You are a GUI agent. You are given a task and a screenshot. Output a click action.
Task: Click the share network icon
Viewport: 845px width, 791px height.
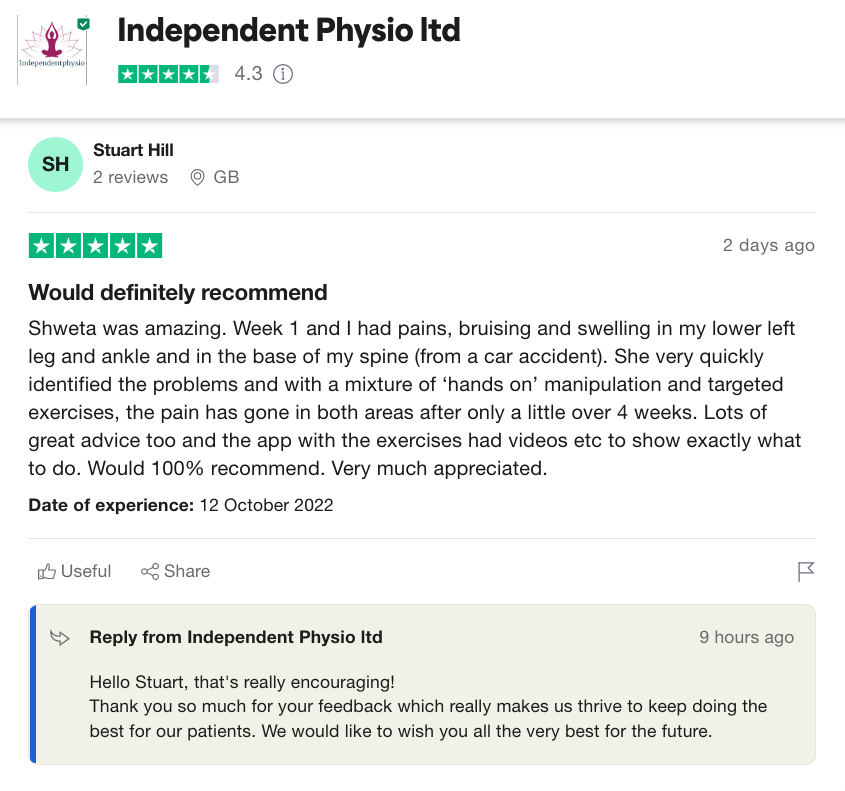point(150,572)
